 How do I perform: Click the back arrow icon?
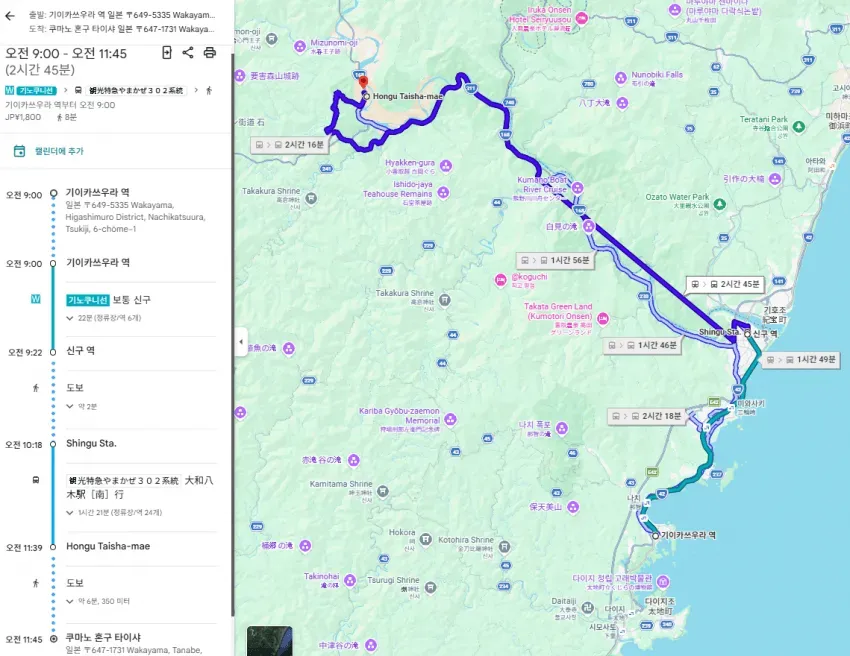tap(9, 16)
